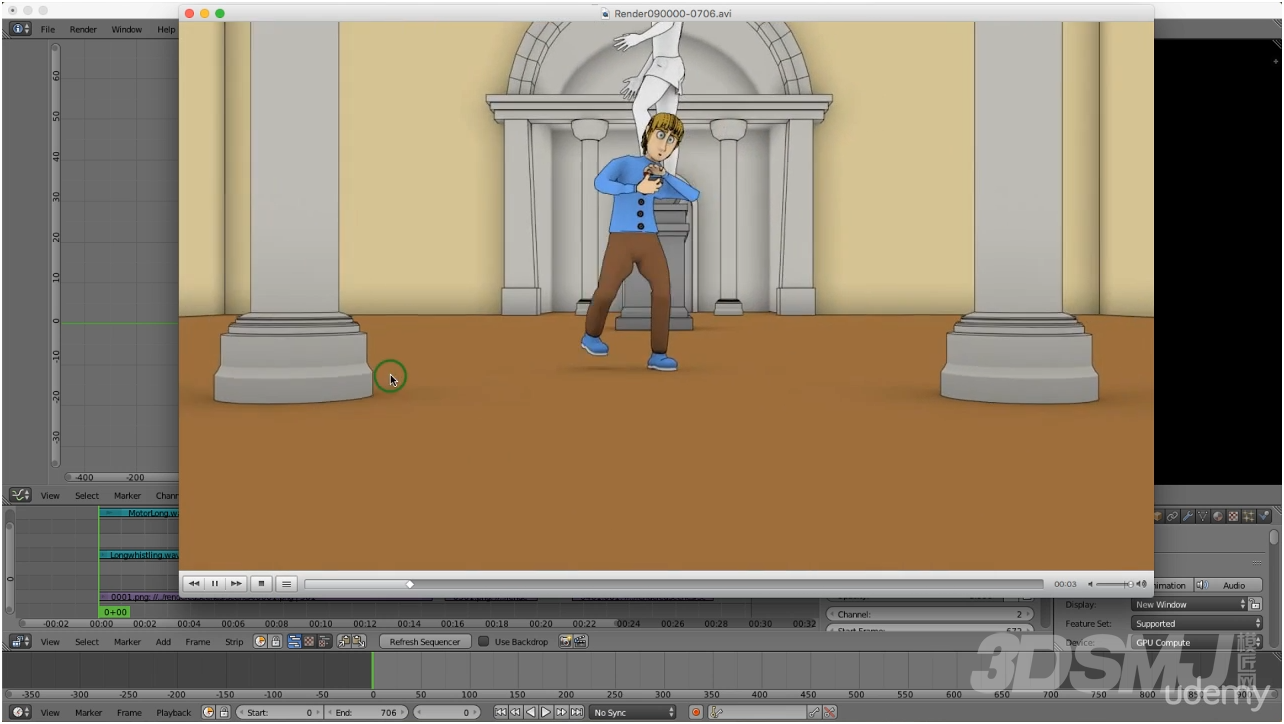Fast forward the video in the player

pos(236,584)
